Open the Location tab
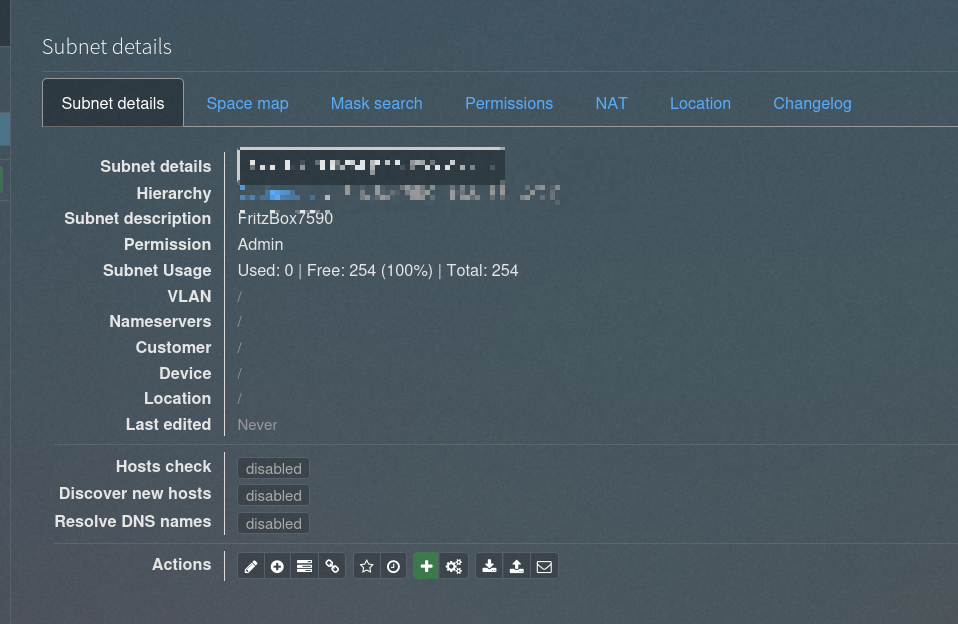 tap(700, 103)
